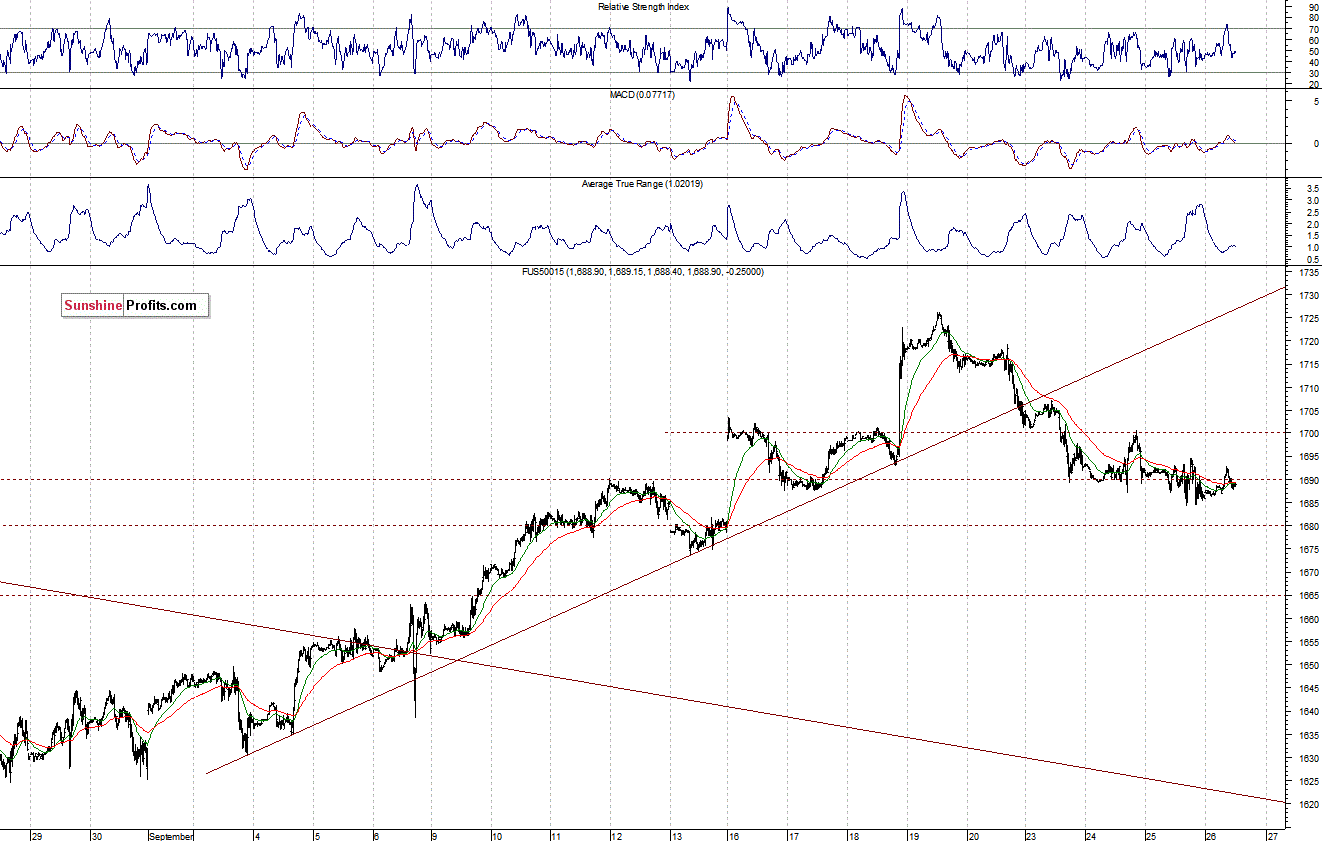Select the 26 date axis label
Screen dimensions: 1322x841
1210,836
